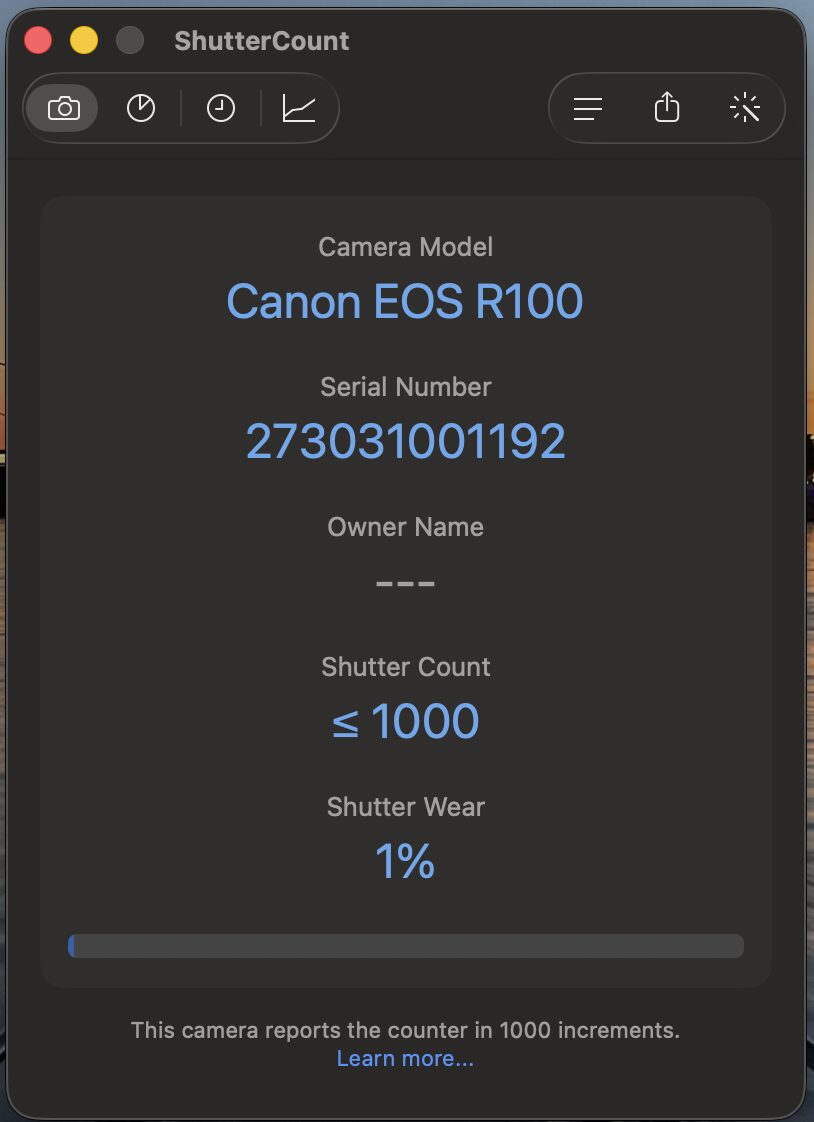Open the pie chart distribution view
Screen dimensions: 814x1122
click(141, 108)
